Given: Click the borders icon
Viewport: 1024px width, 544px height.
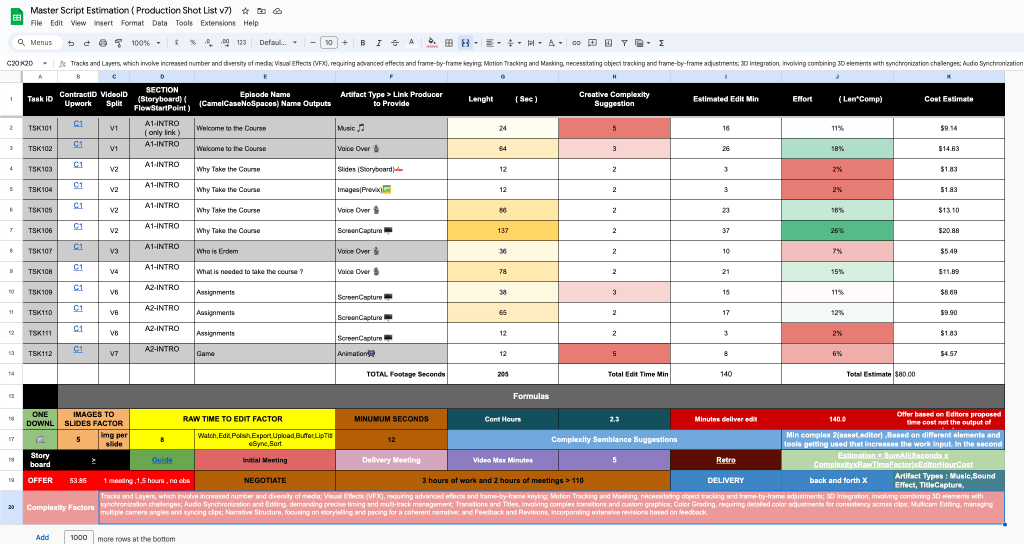Looking at the screenshot, I should click(x=449, y=43).
